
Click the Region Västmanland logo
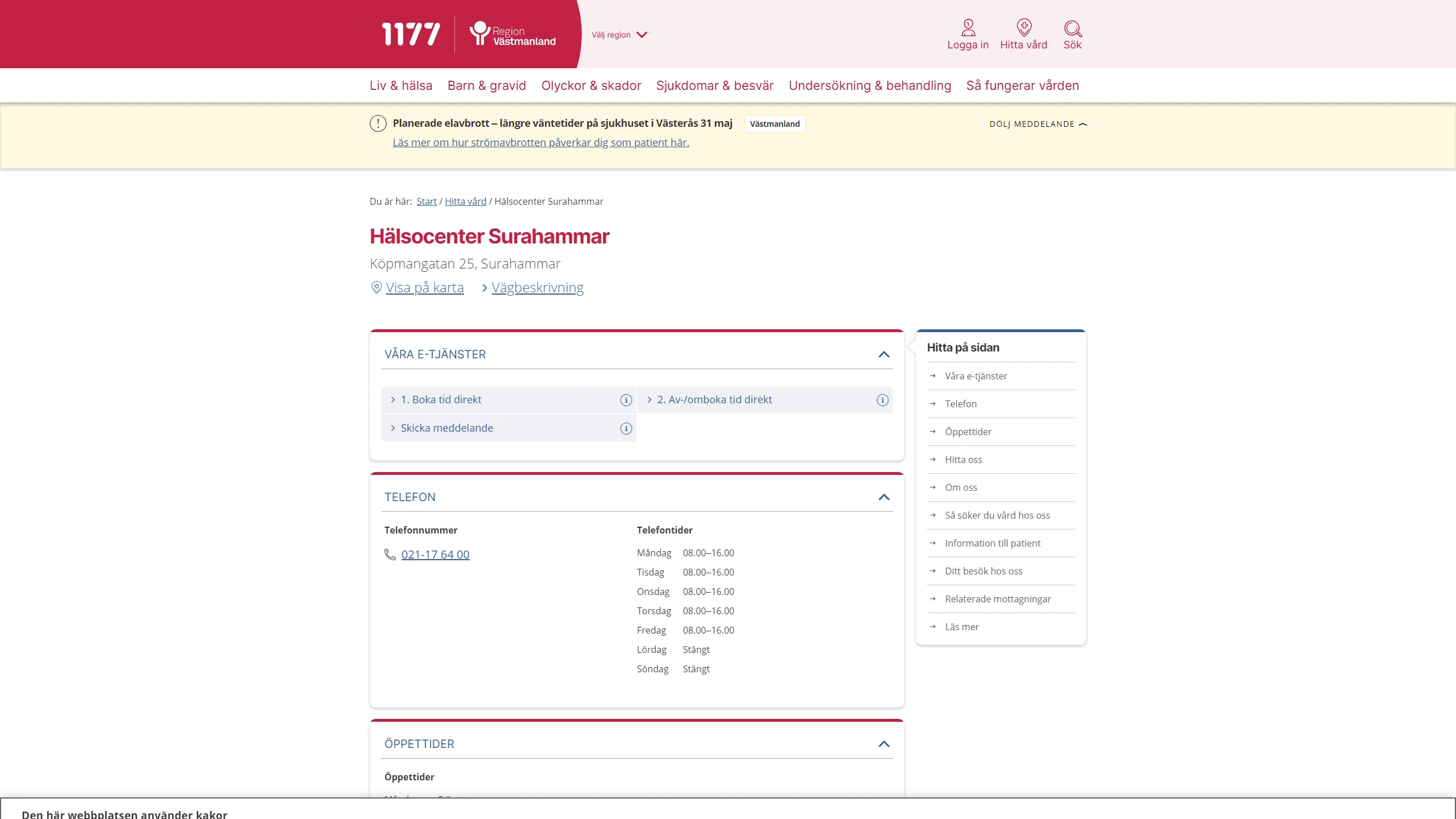[512, 34]
